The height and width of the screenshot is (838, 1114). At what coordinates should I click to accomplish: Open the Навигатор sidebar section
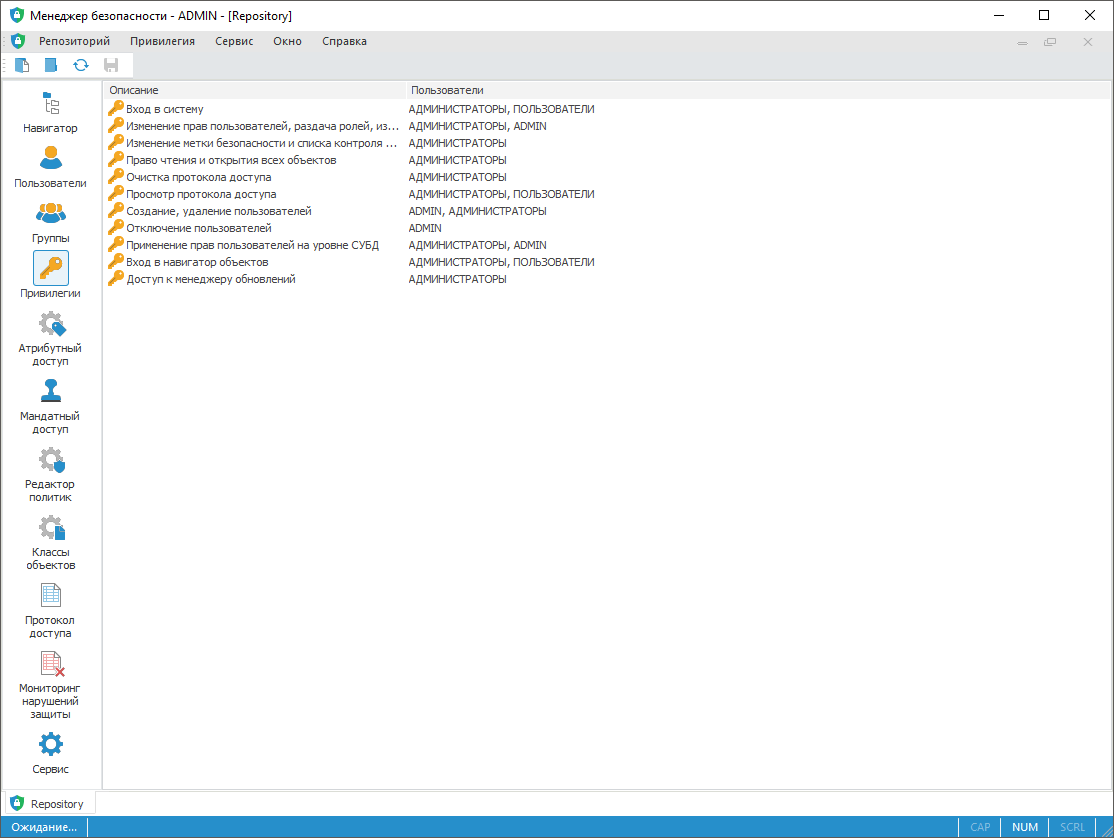pos(50,113)
